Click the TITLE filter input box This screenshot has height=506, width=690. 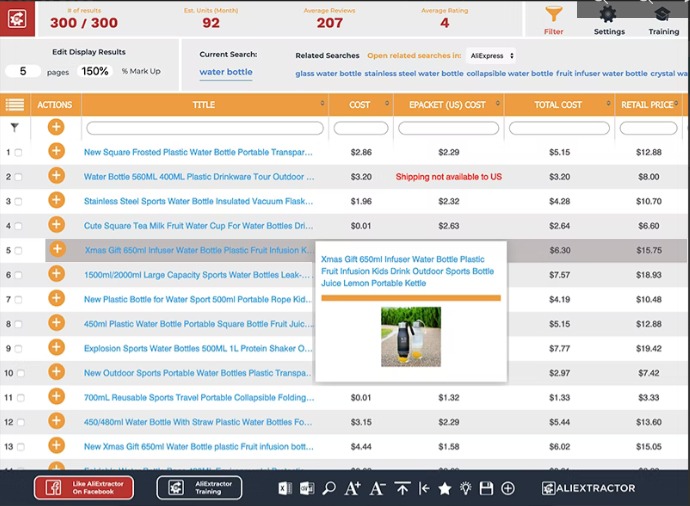pos(205,128)
